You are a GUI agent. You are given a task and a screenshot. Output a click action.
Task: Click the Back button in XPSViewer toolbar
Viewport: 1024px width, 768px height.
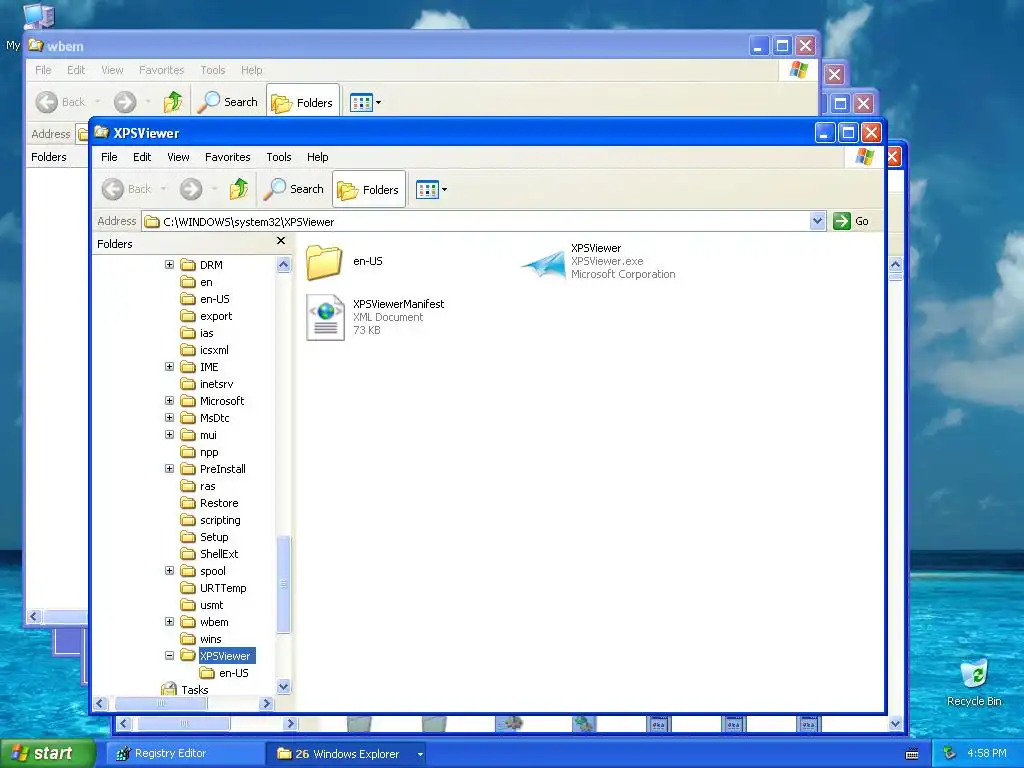pos(127,189)
